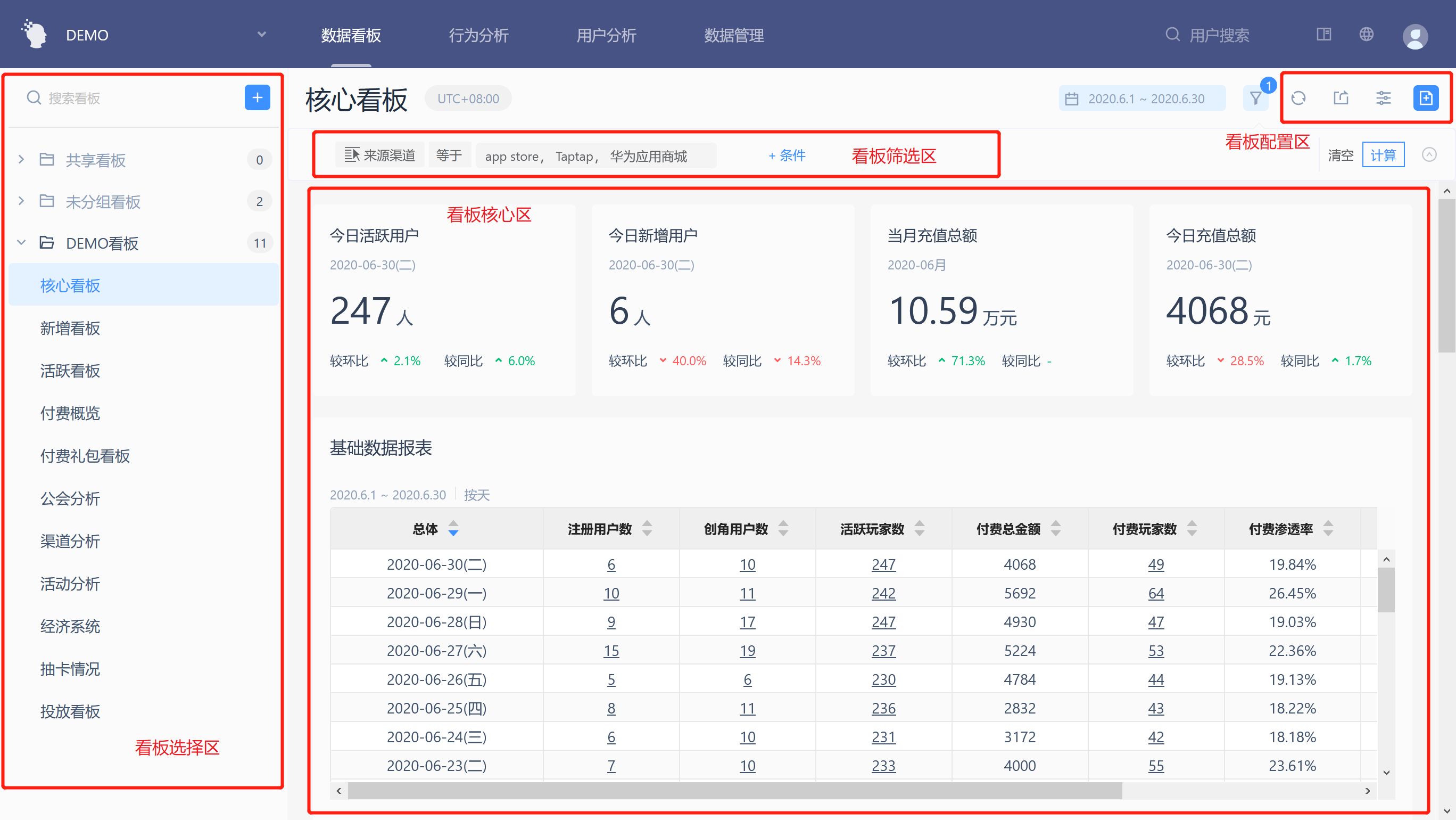Screen dimensions: 1456x820
Task: Click the table vertical scrollbar thumb
Action: (x=1386, y=590)
